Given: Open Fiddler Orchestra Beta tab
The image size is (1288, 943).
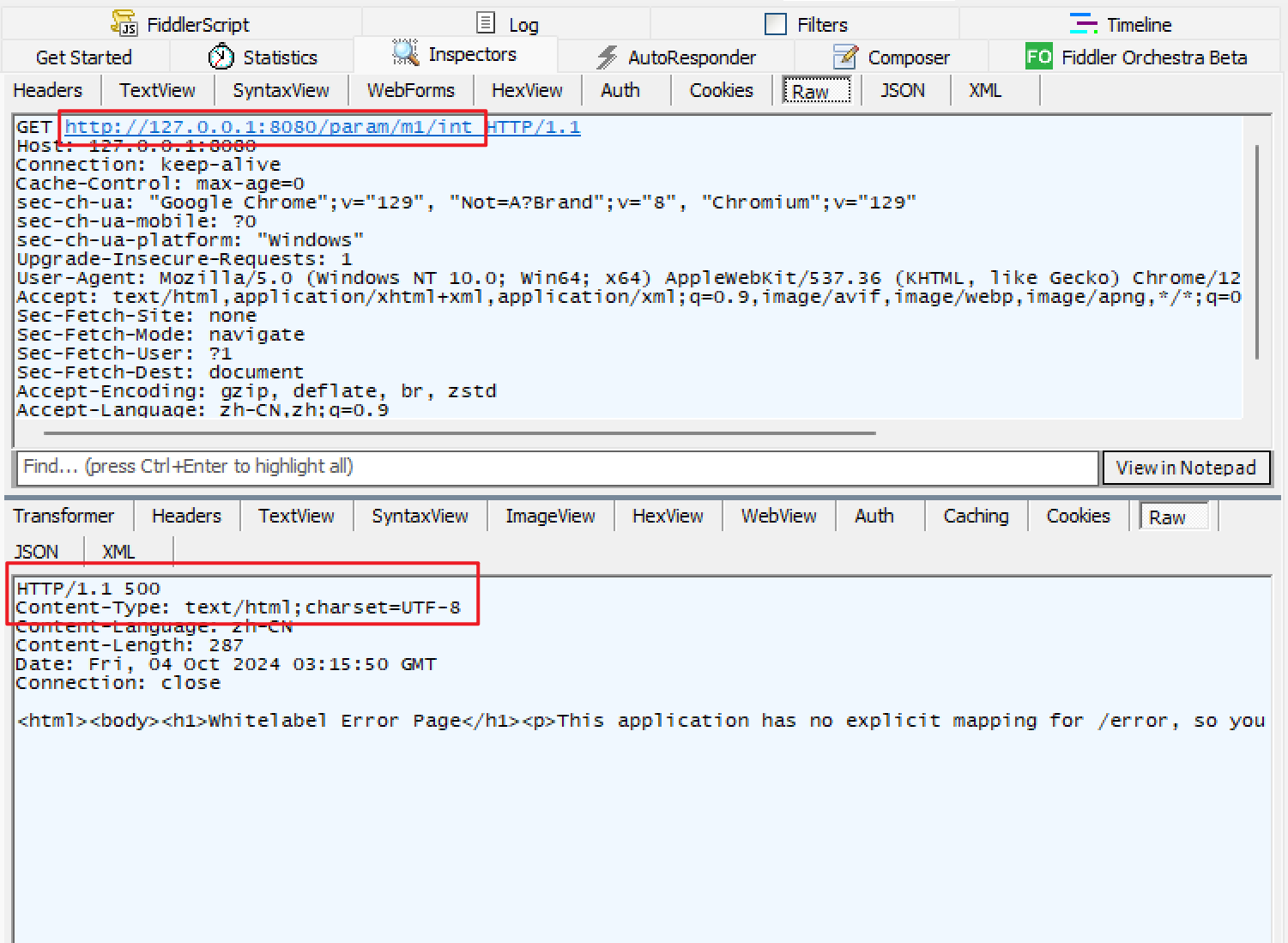Looking at the screenshot, I should pyautogui.click(x=1154, y=57).
